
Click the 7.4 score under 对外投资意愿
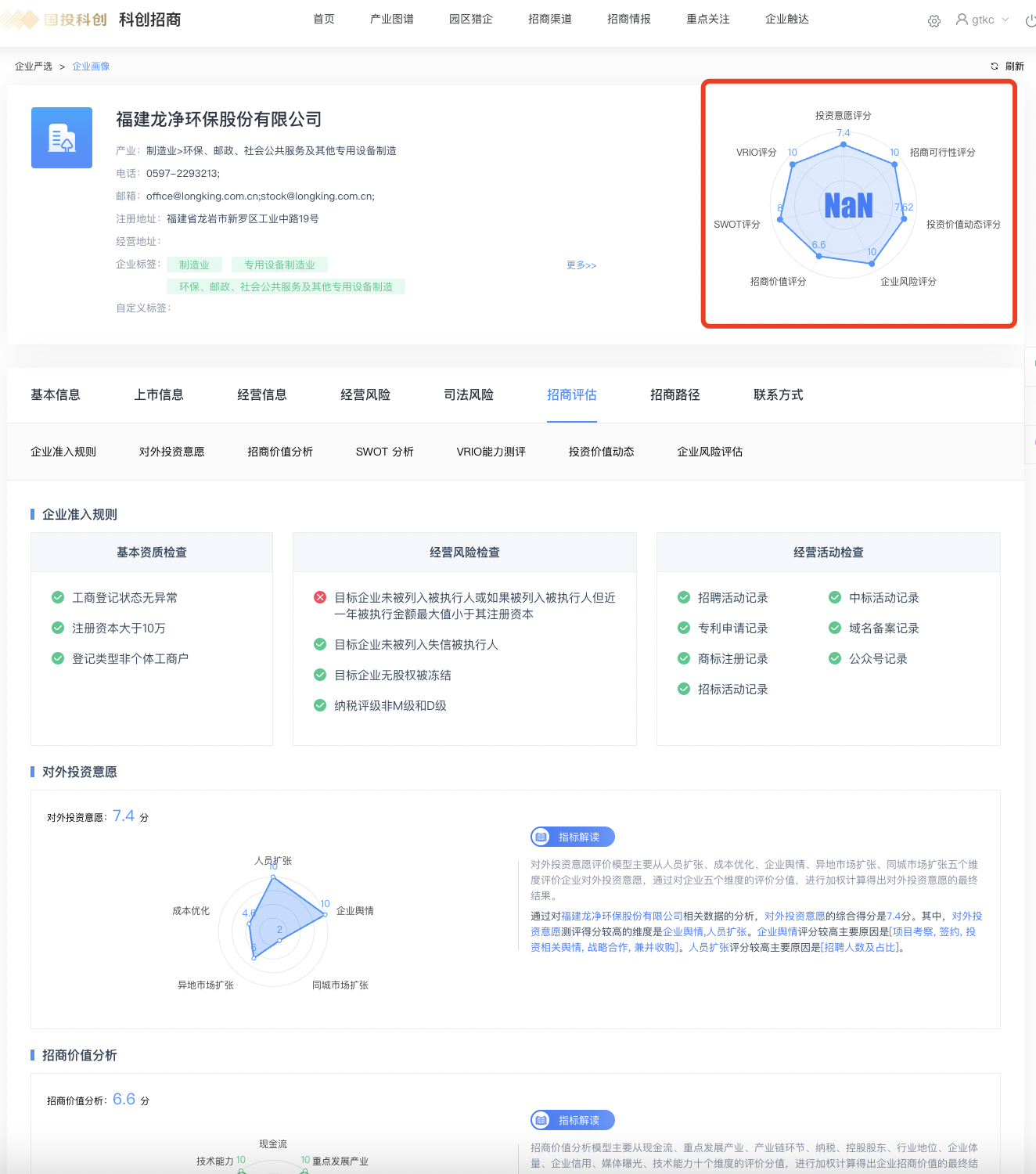click(x=124, y=816)
